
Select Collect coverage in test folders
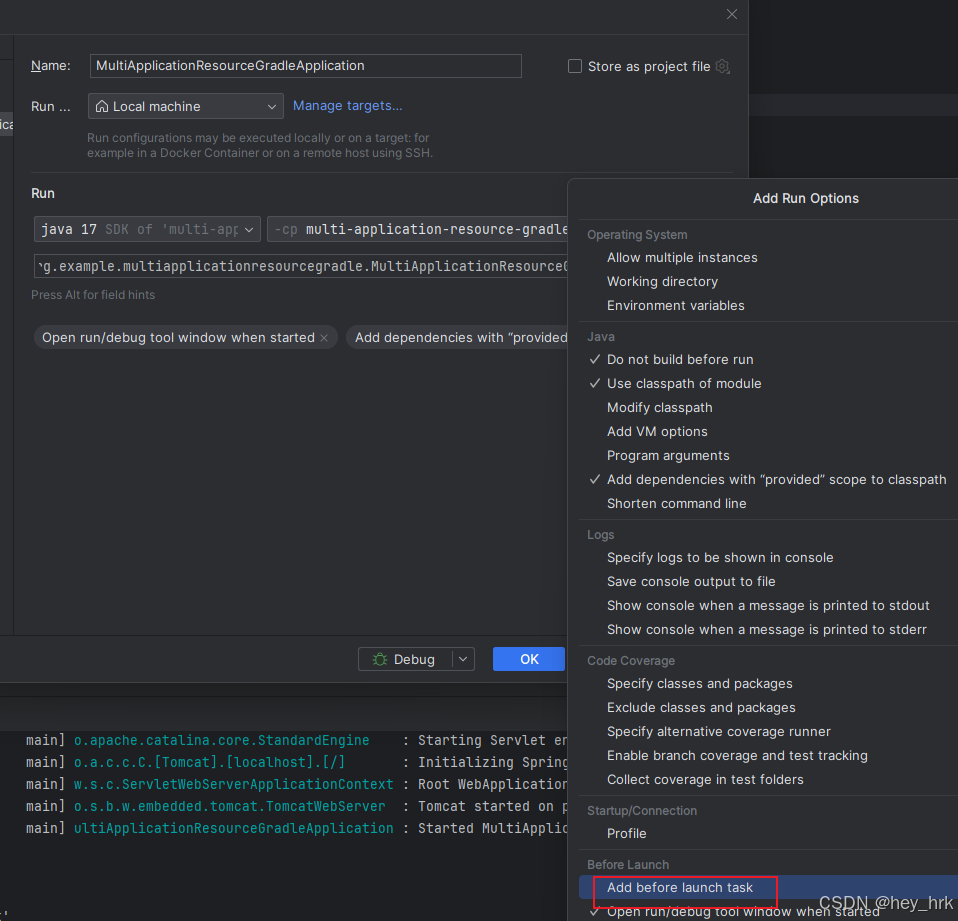pos(705,780)
